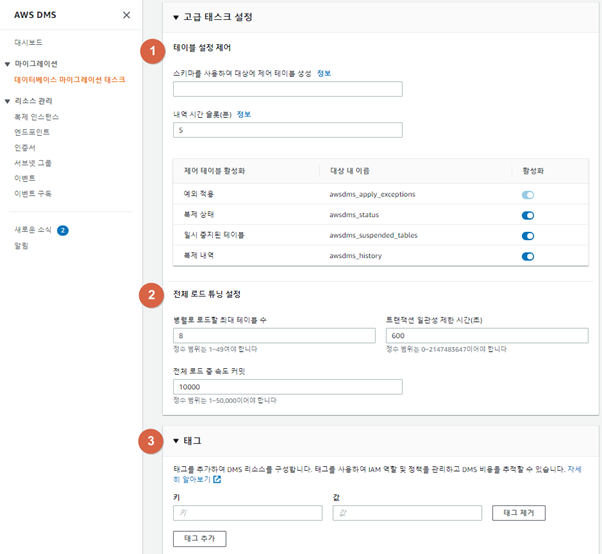Select the awsdms_history table name cell

(356, 256)
